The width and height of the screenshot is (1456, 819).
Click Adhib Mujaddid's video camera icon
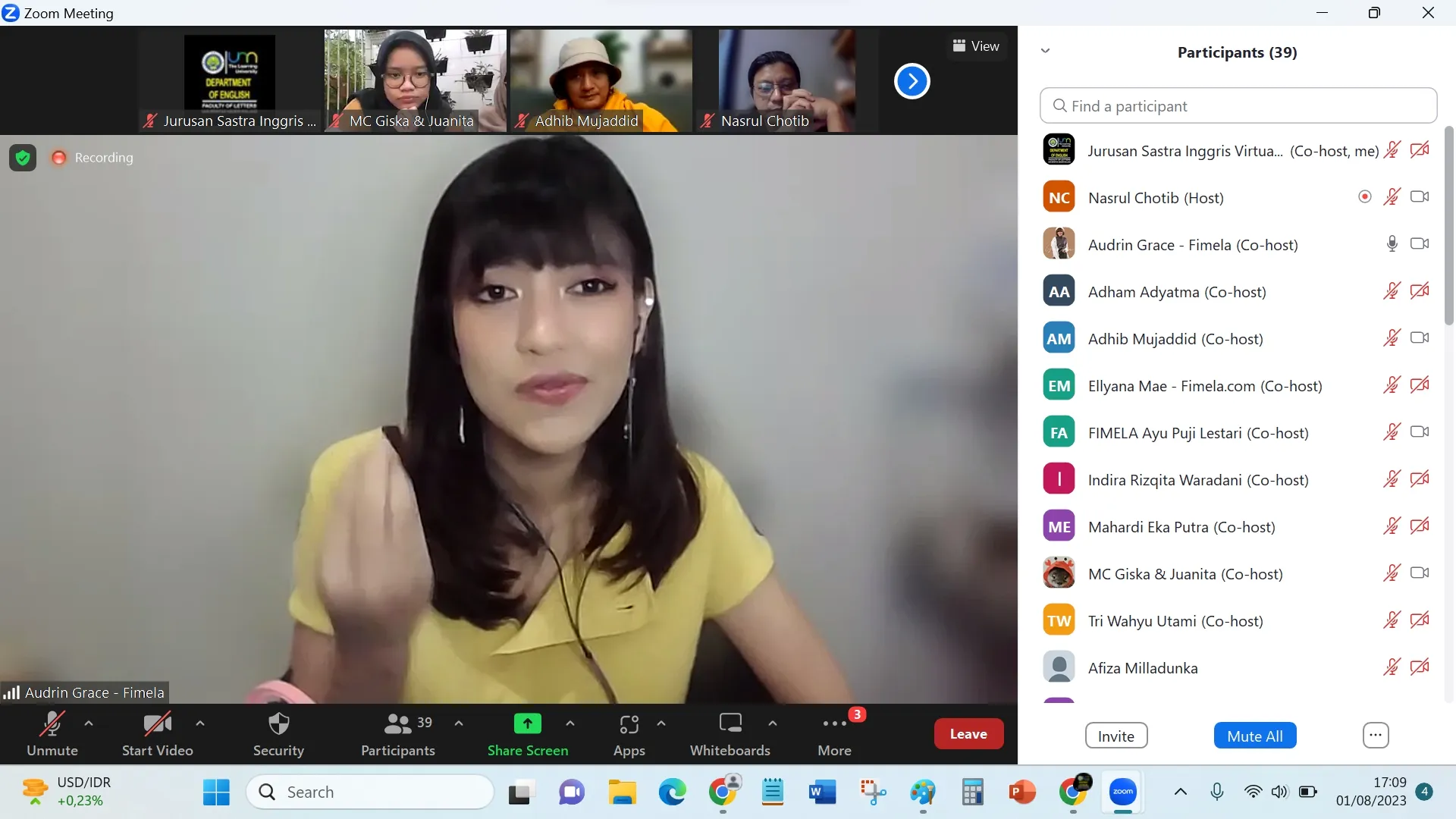[x=1420, y=338]
